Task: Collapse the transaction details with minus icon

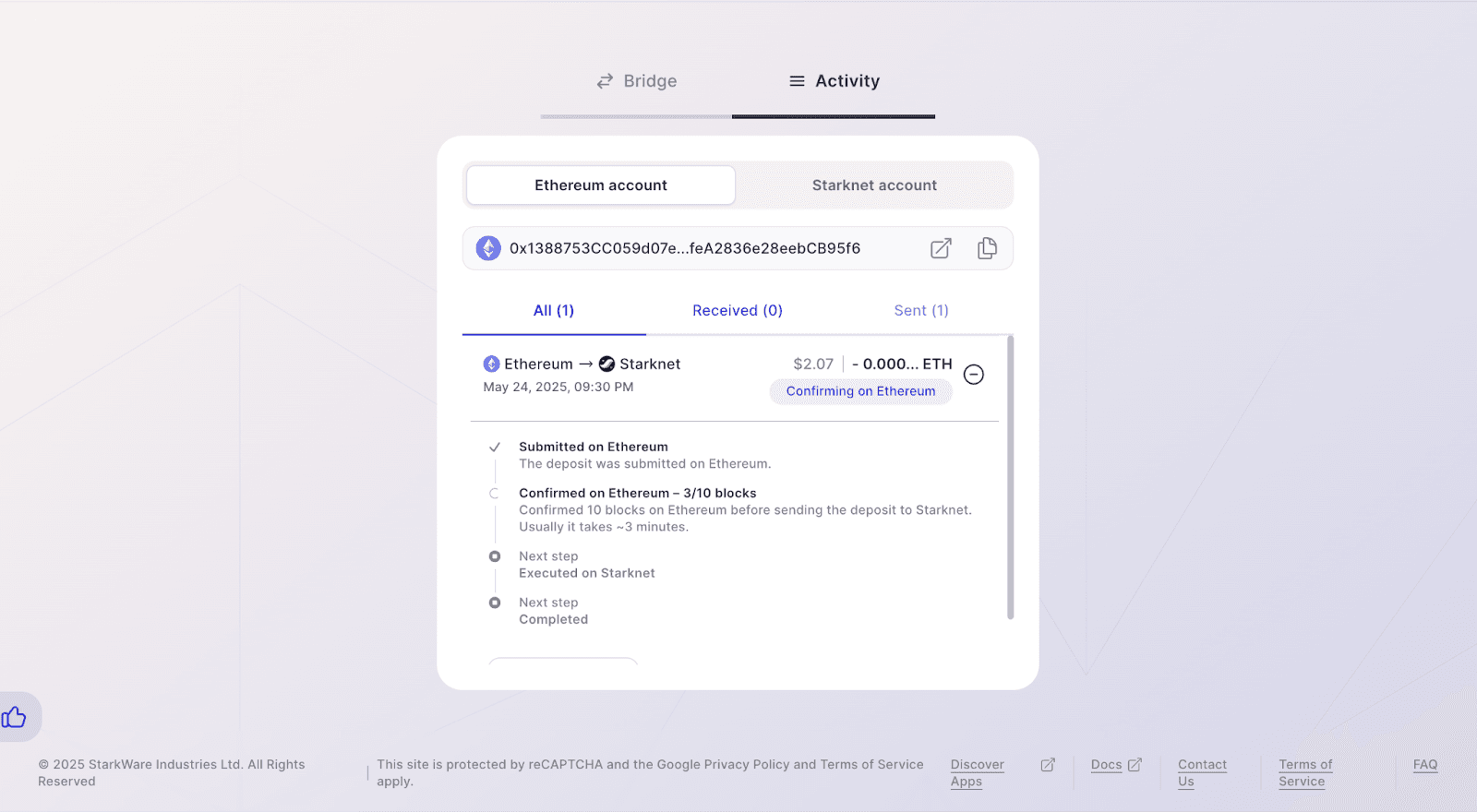Action: (x=974, y=374)
